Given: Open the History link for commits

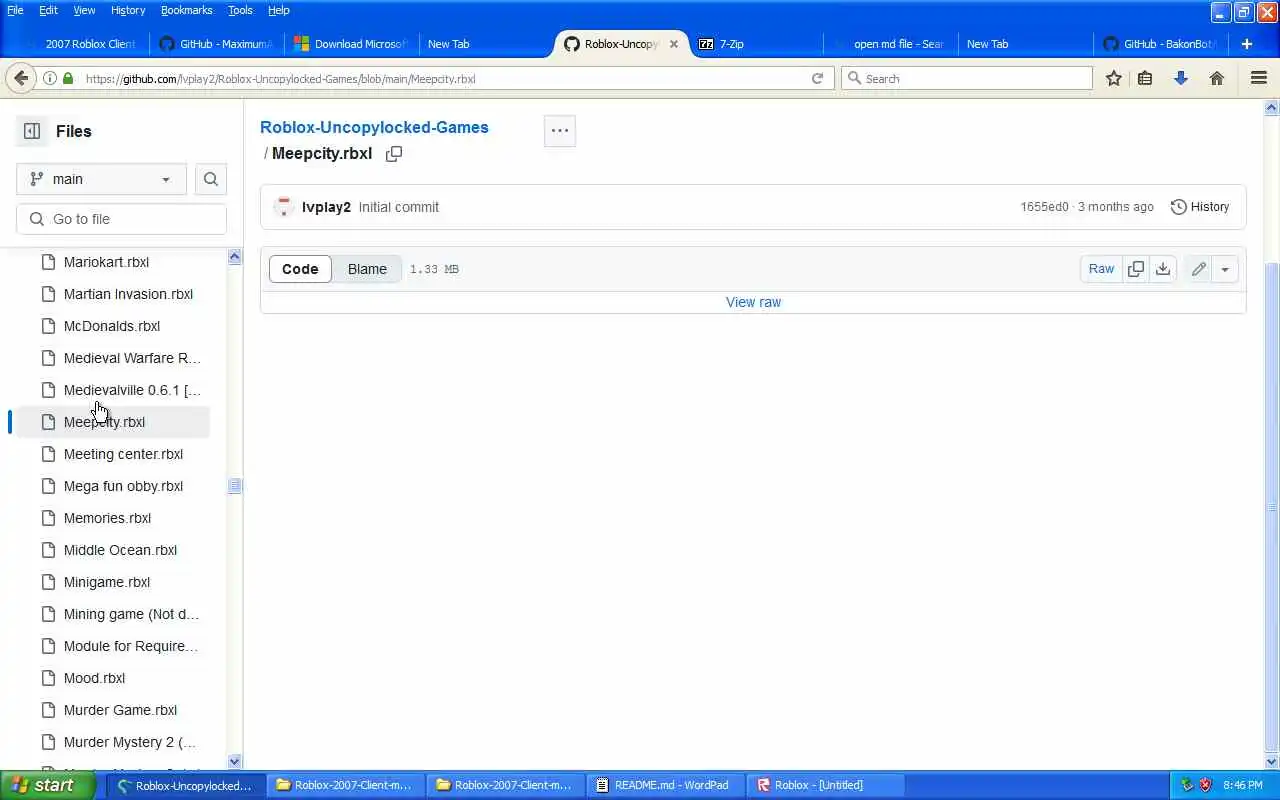Looking at the screenshot, I should pos(1200,207).
